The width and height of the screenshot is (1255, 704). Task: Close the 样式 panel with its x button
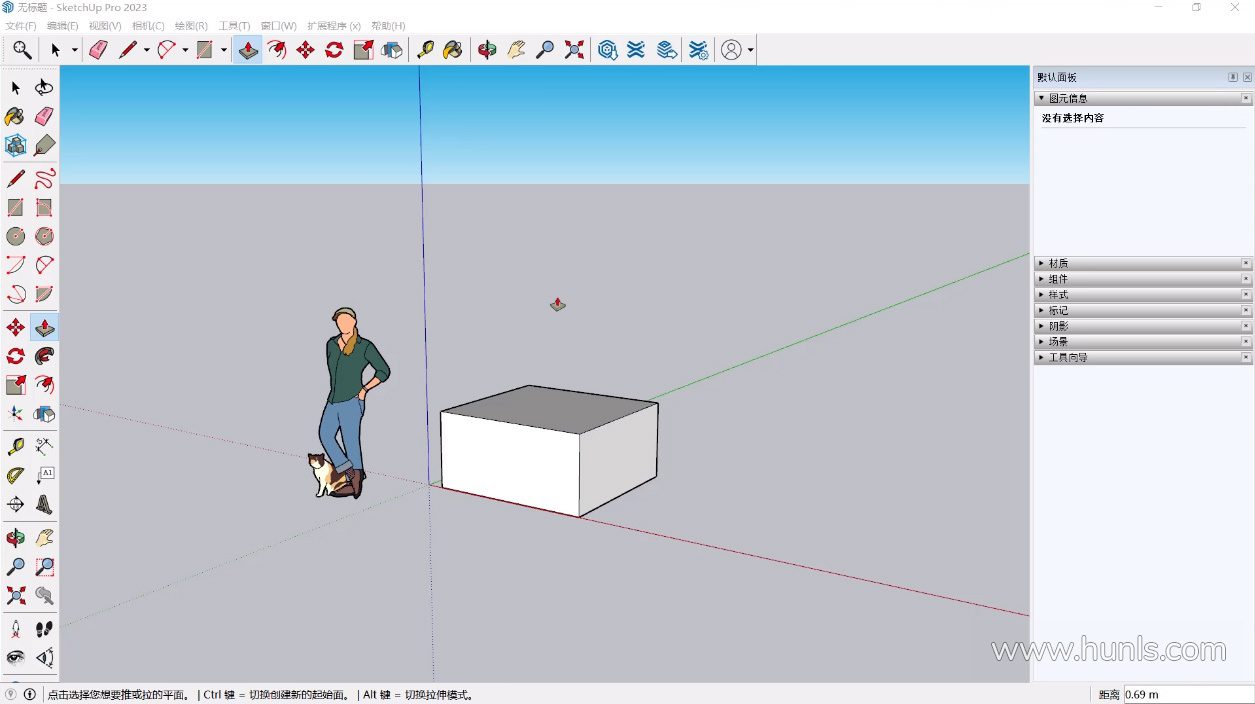(1246, 295)
